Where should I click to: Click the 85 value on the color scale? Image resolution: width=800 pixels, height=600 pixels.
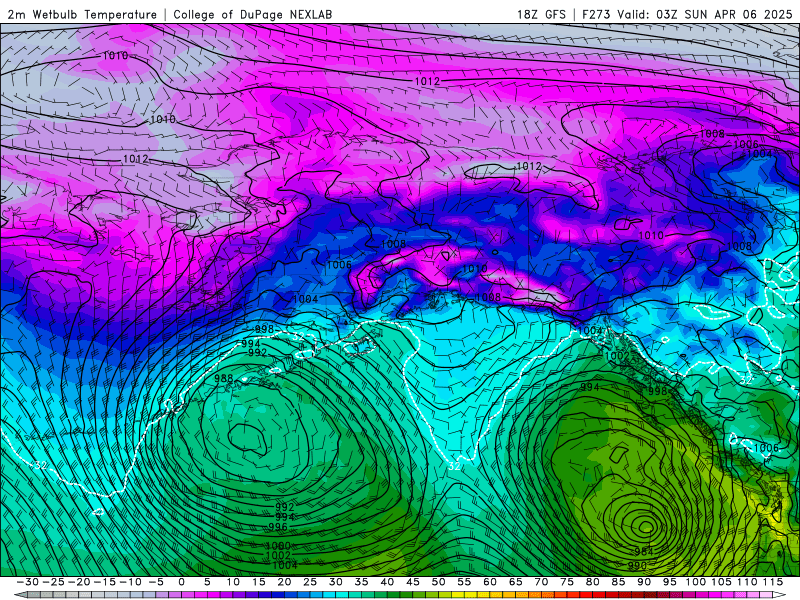pyautogui.click(x=618, y=582)
